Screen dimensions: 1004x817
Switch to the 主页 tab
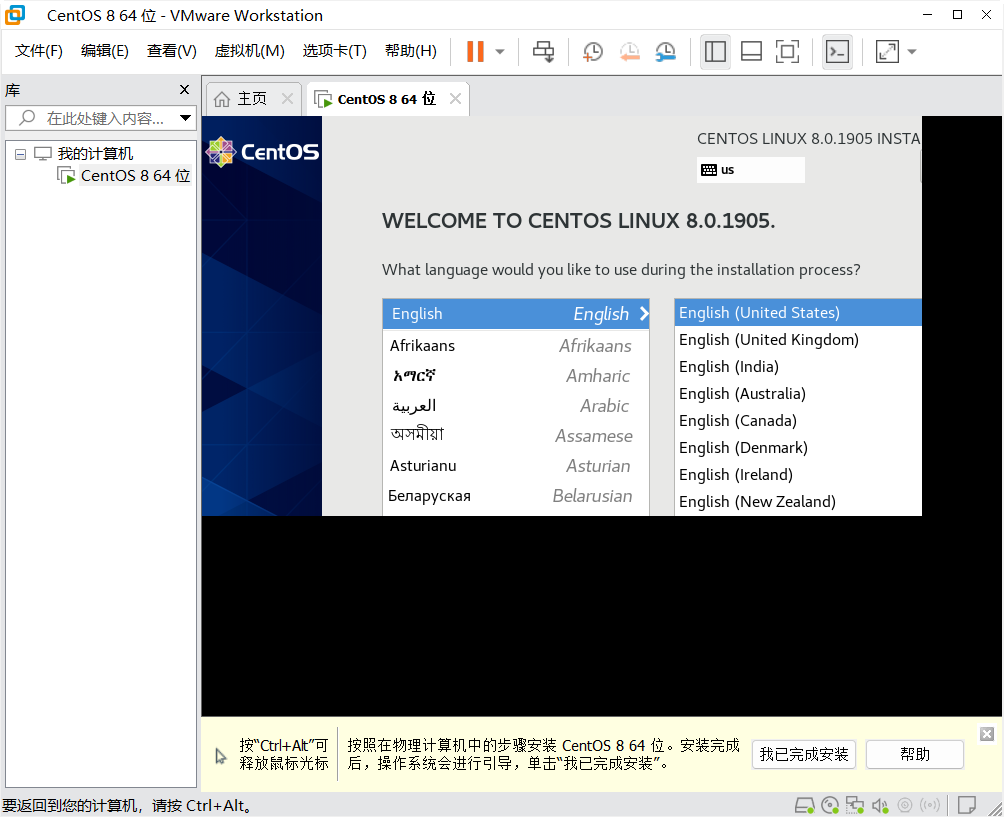[251, 99]
